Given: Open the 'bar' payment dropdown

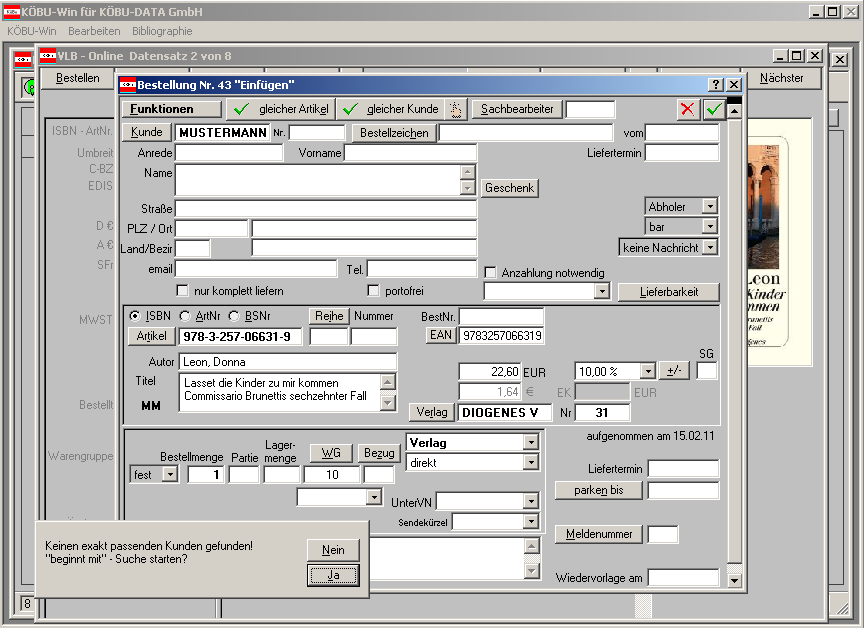Looking at the screenshot, I should click(710, 226).
